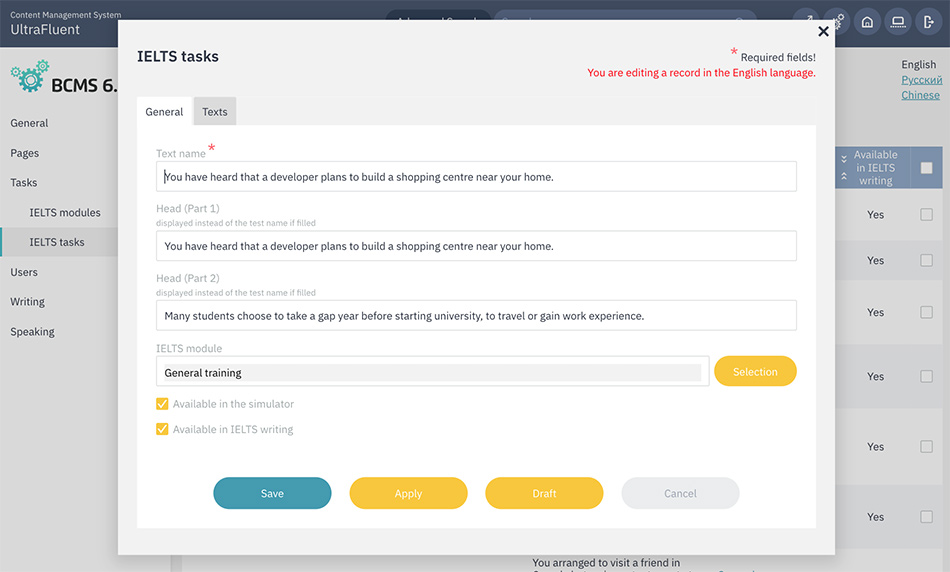Click the Available in IELTS writing column header
Viewport: 950px width, 572px height.
coord(875,168)
